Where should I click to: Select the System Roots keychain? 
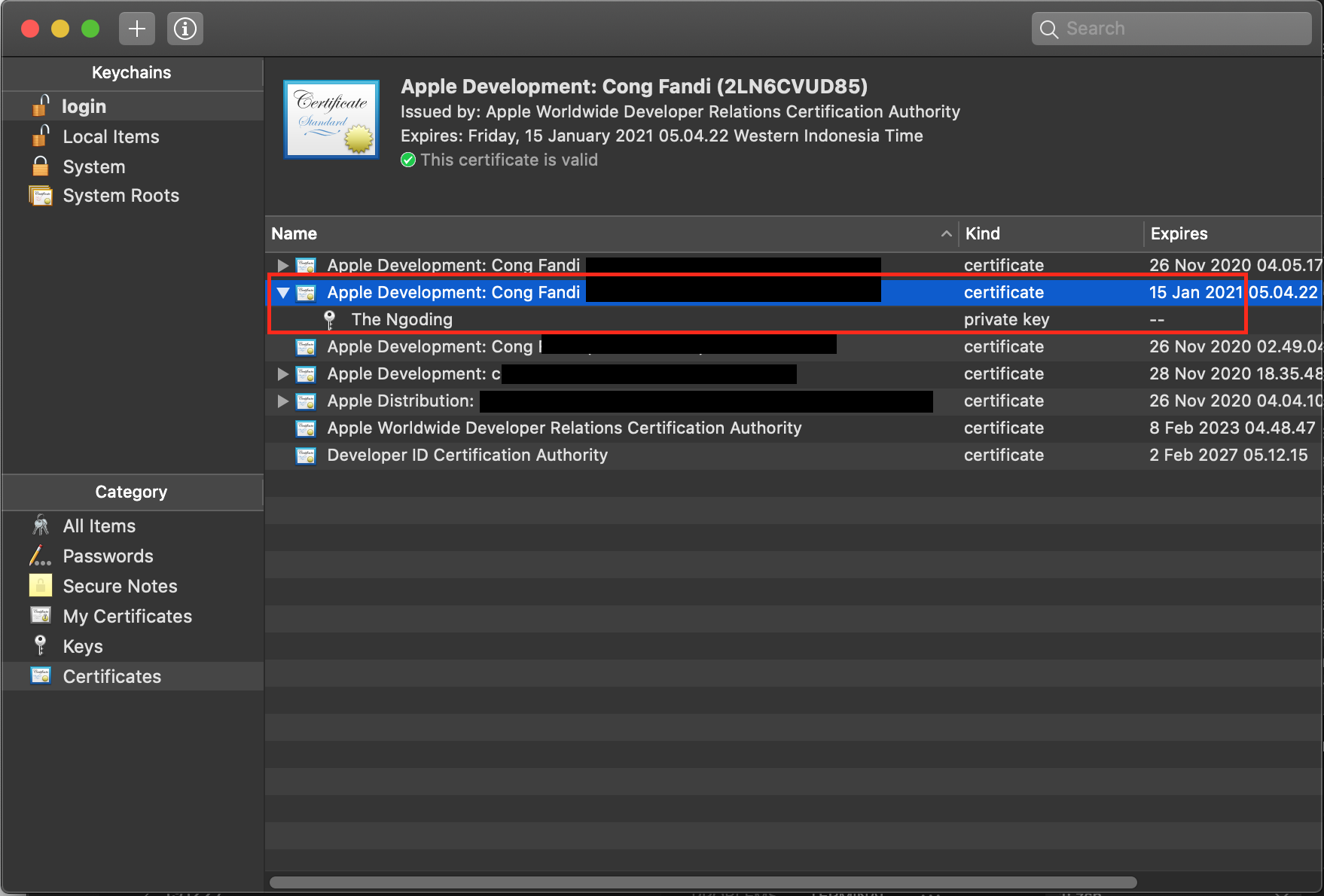tap(121, 196)
